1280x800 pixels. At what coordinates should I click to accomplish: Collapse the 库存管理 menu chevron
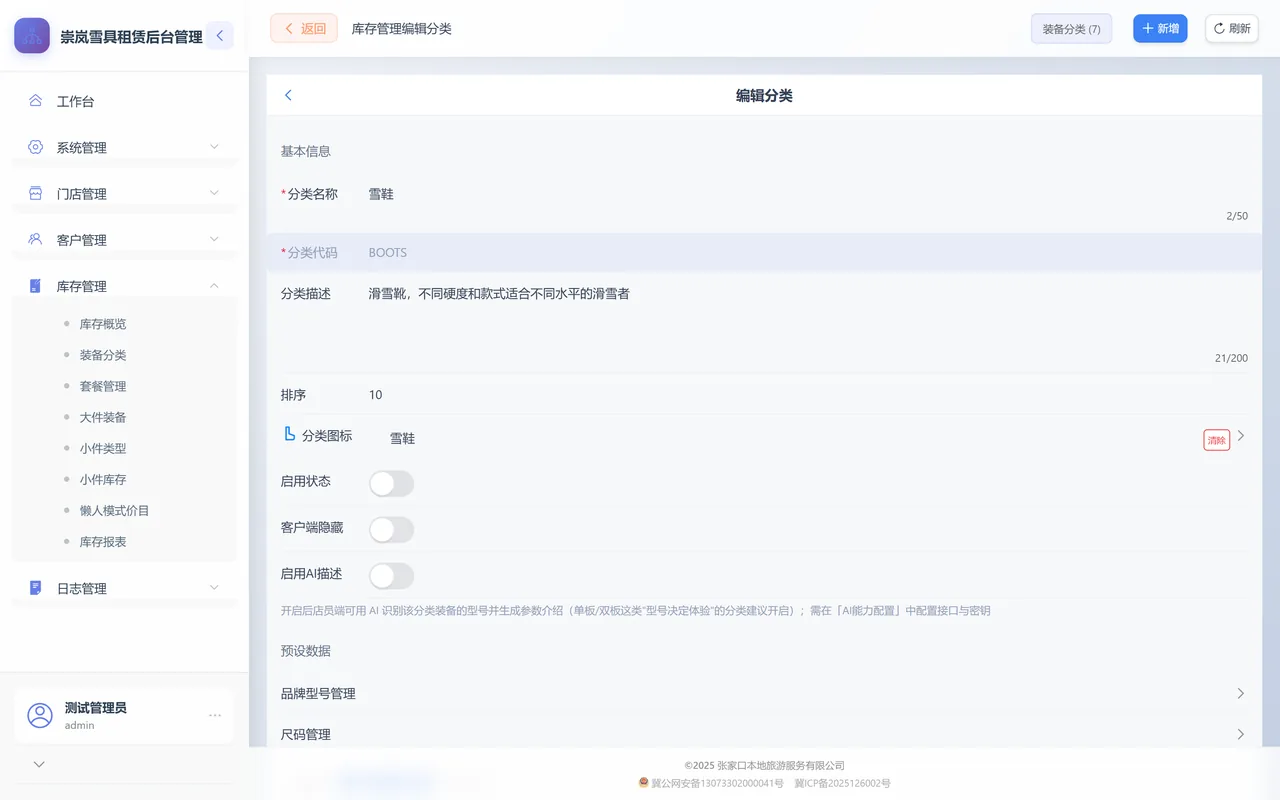(x=214, y=286)
